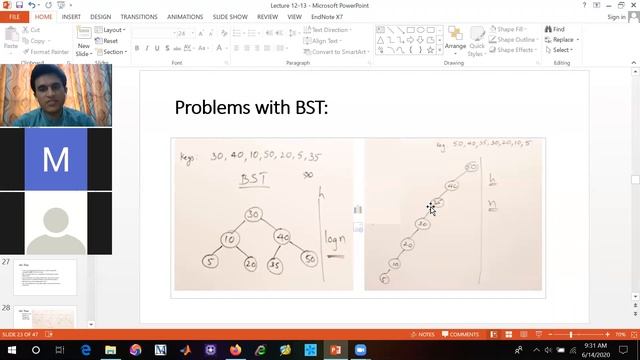
Task: Click the Align Text button
Action: (323, 41)
